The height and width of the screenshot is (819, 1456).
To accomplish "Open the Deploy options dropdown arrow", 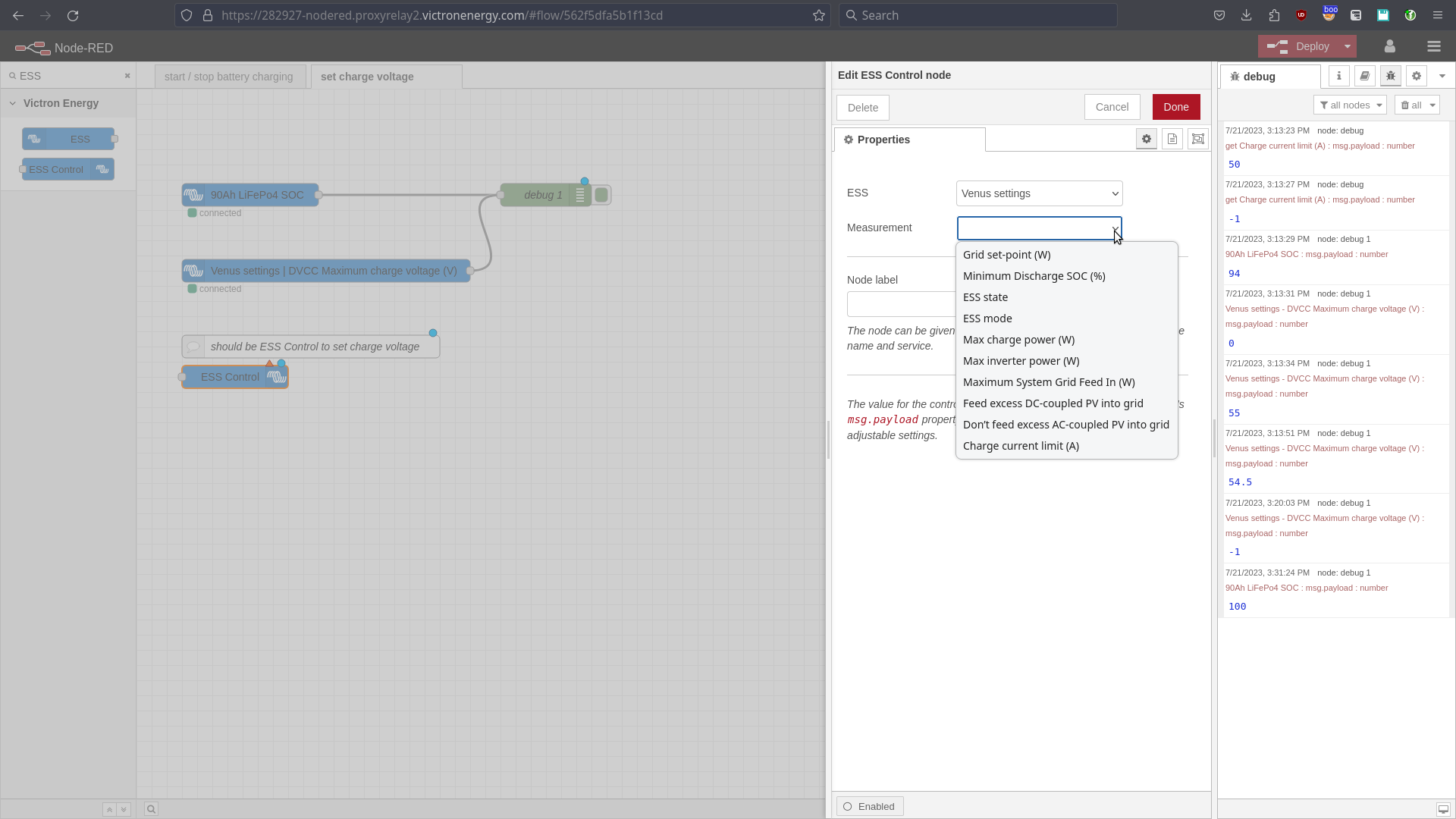I will coord(1348,46).
